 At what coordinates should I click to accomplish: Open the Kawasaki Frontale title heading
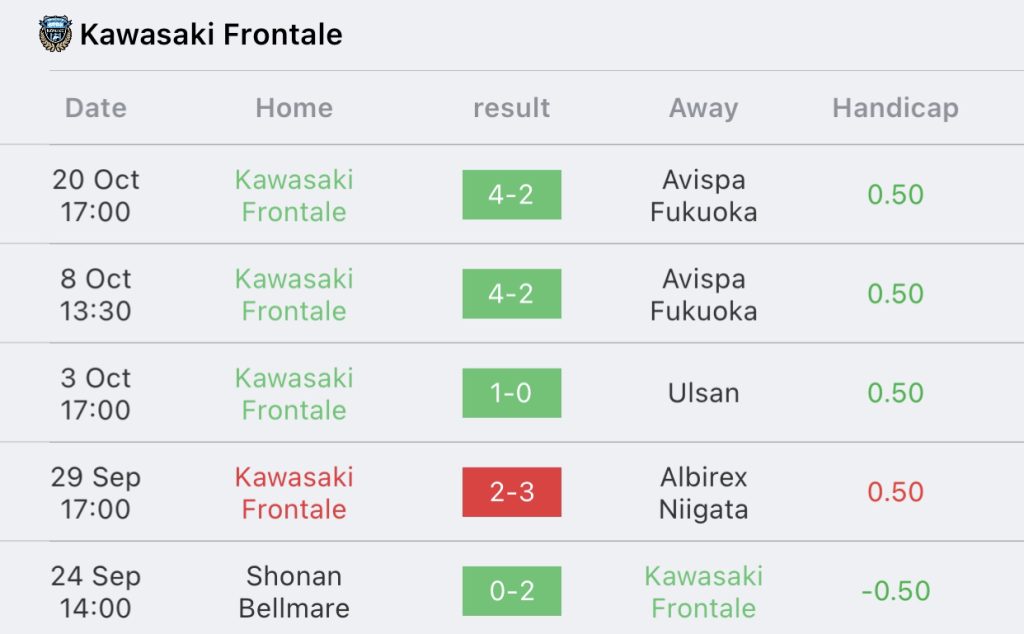(211, 34)
